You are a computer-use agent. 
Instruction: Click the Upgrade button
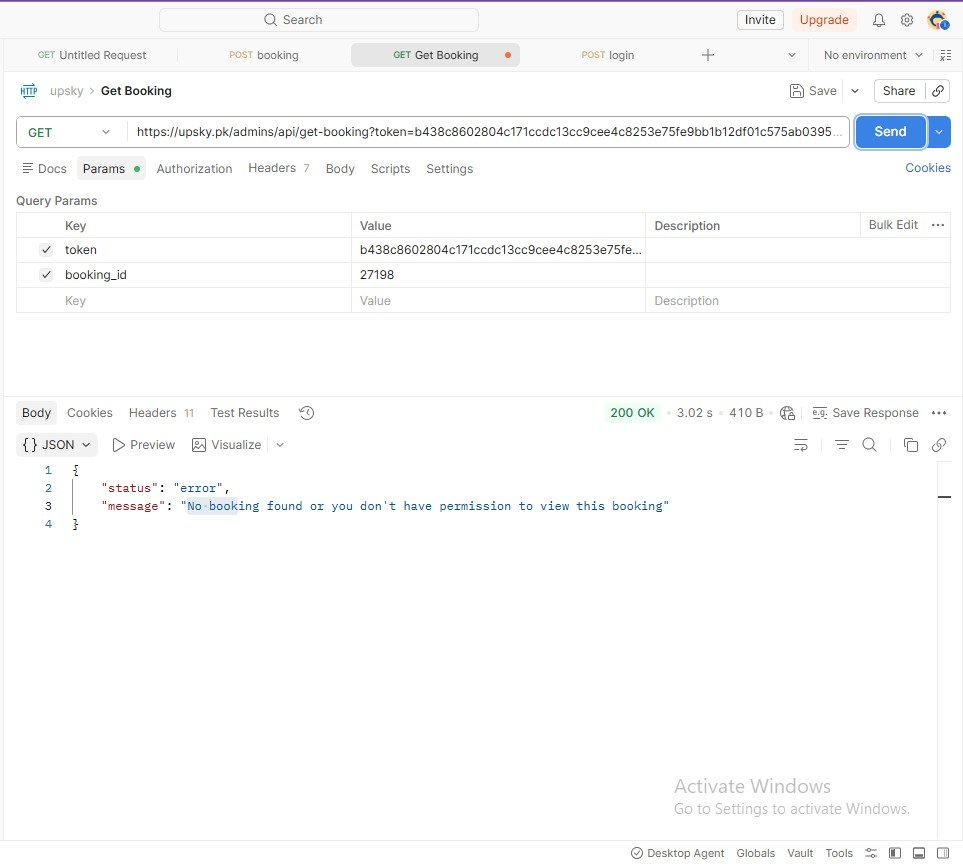pos(824,20)
